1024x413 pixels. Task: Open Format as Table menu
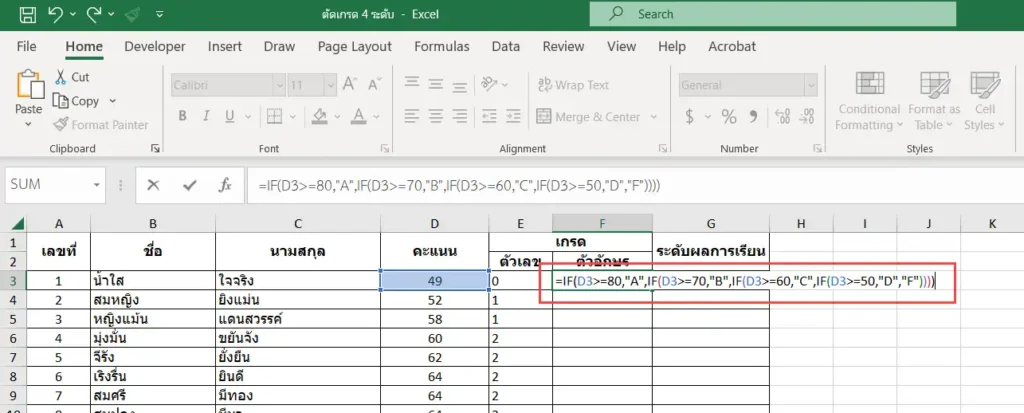coord(934,101)
